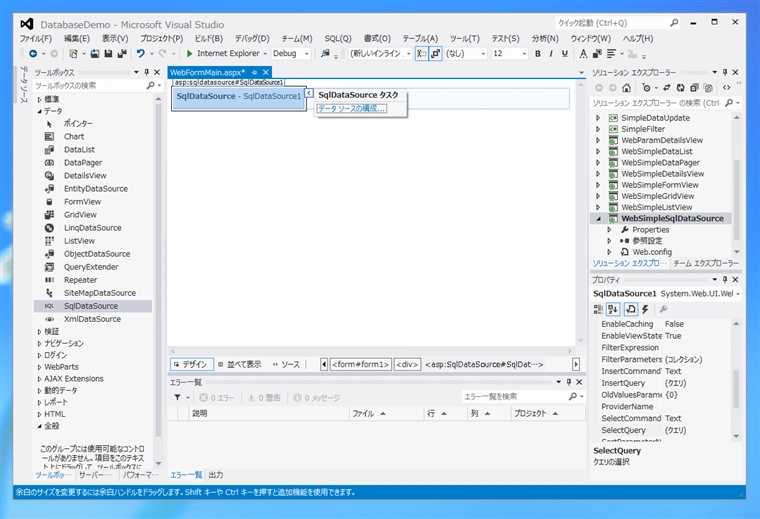The width and height of the screenshot is (760, 519).
Task: Click the <form#form1> tag navigator button
Action: 361,364
